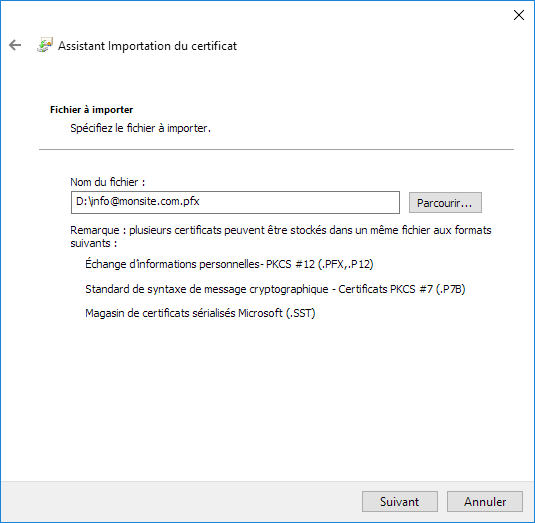Go back using the left arrow
Image resolution: width=535 pixels, height=523 pixels.
click(15, 45)
